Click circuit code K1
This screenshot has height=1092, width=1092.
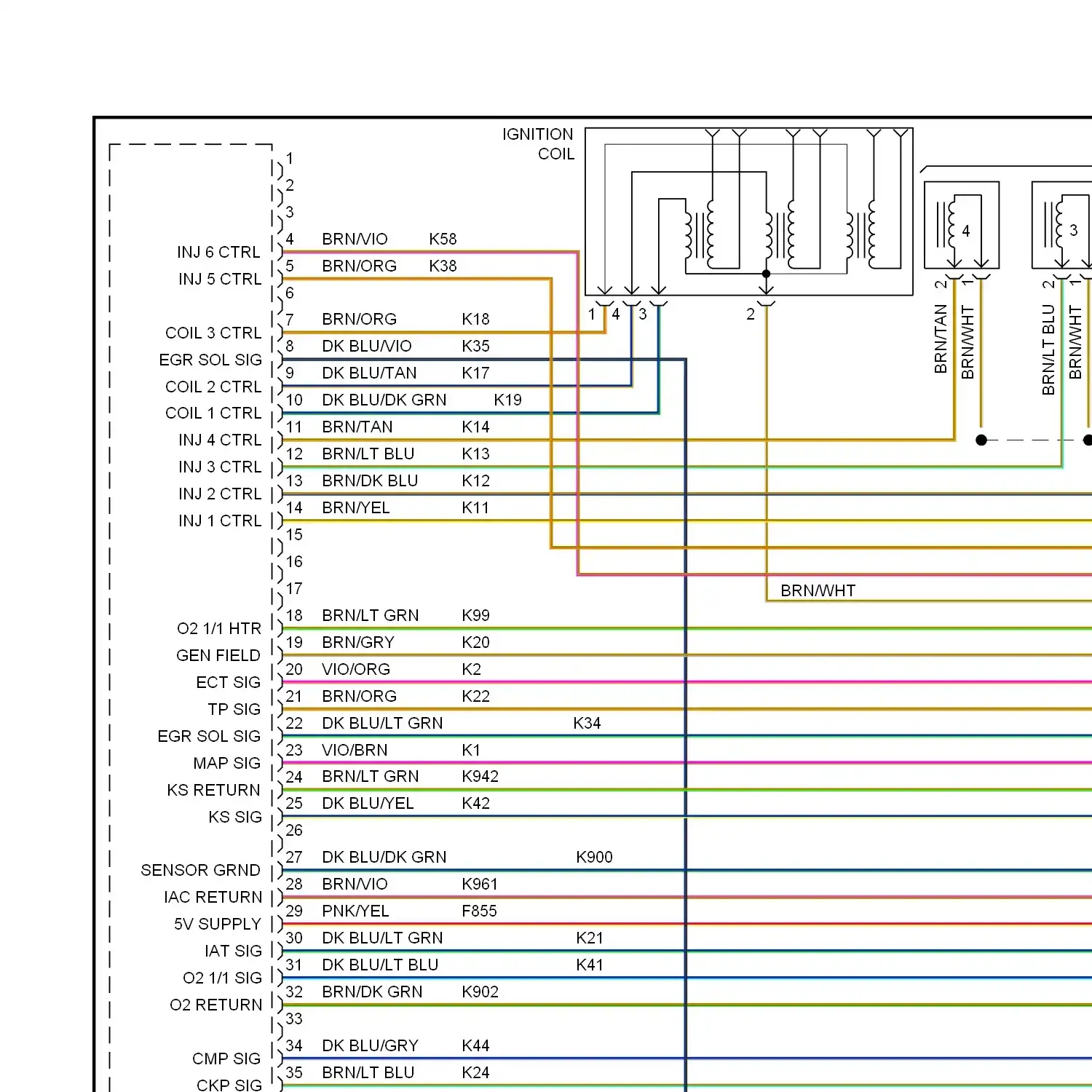(471, 750)
